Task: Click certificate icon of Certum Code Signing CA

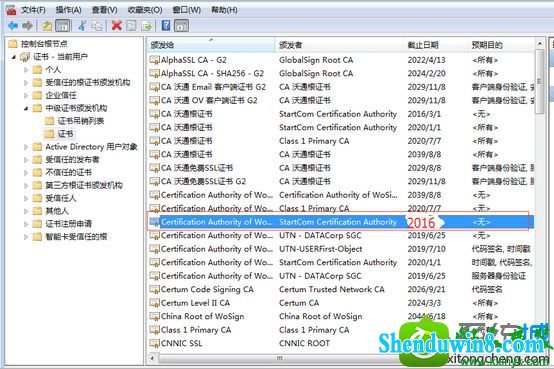Action: (x=154, y=289)
